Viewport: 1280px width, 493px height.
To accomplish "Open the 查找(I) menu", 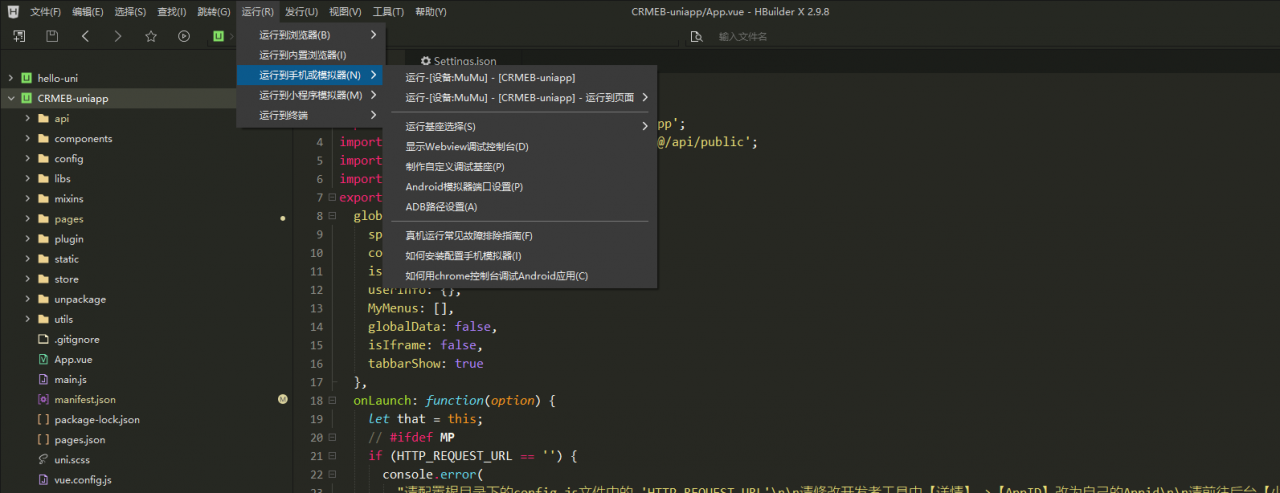I will click(x=171, y=12).
